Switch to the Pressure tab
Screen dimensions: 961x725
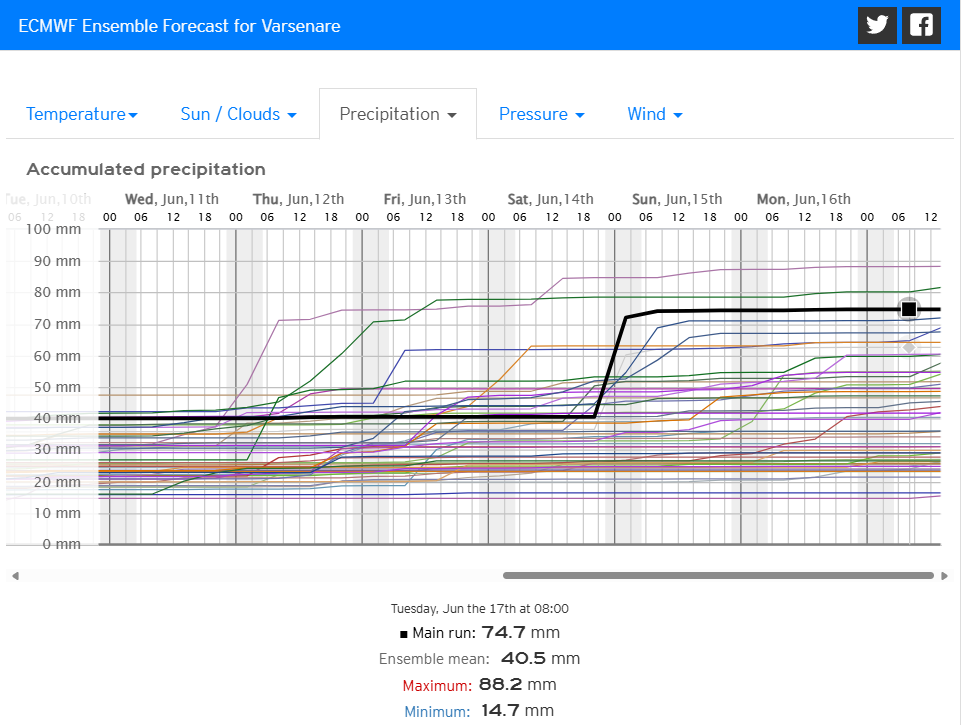tap(541, 114)
